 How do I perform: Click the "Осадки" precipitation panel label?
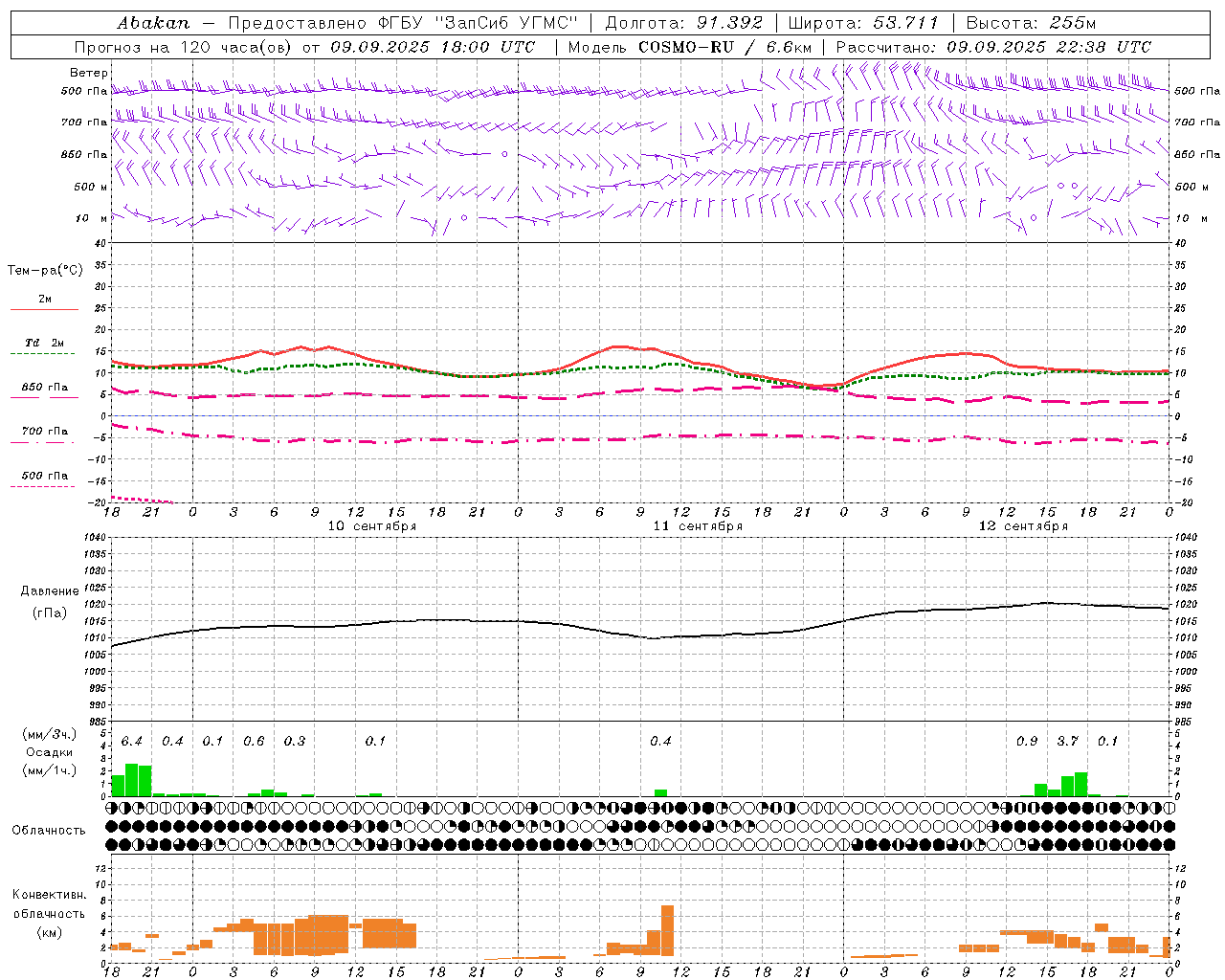pos(50,752)
